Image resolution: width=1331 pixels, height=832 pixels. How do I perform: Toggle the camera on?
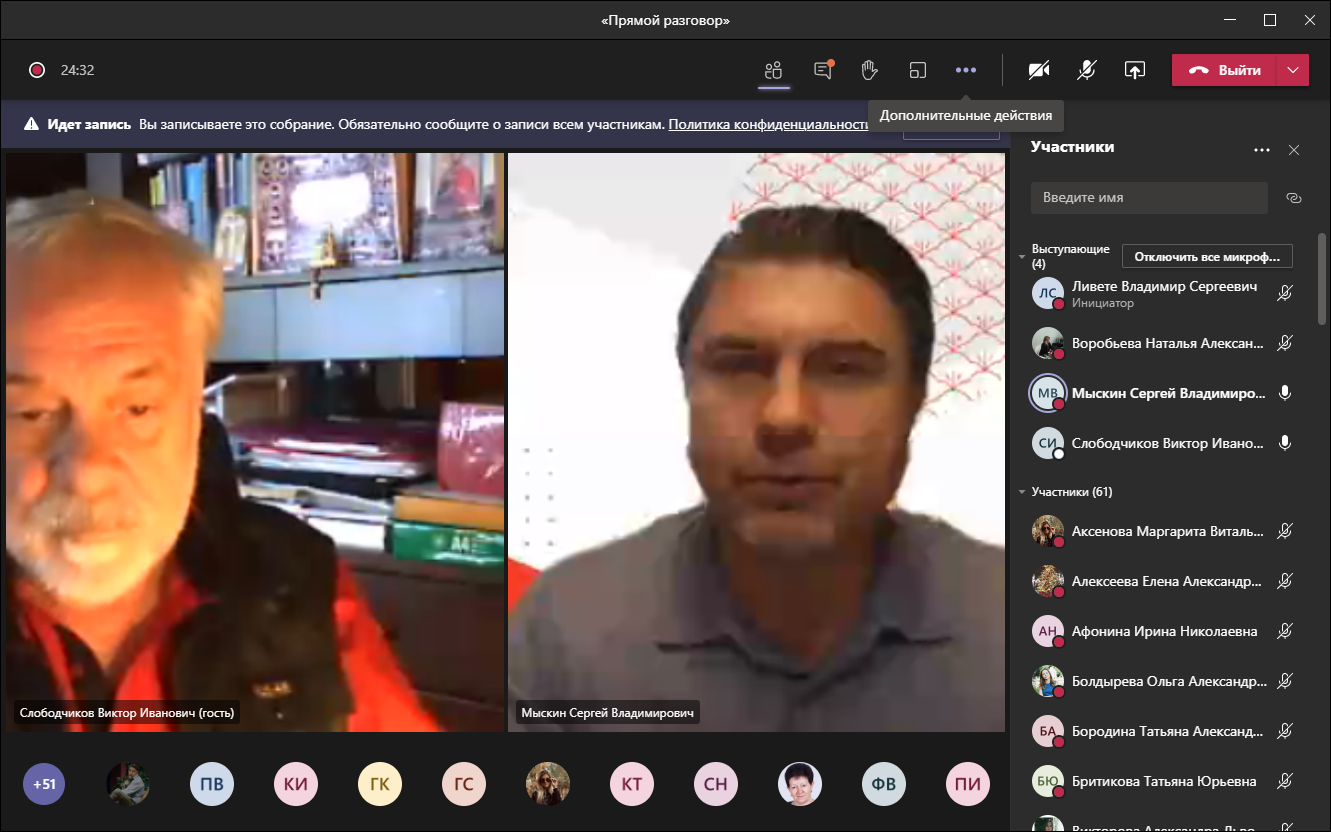point(1039,70)
